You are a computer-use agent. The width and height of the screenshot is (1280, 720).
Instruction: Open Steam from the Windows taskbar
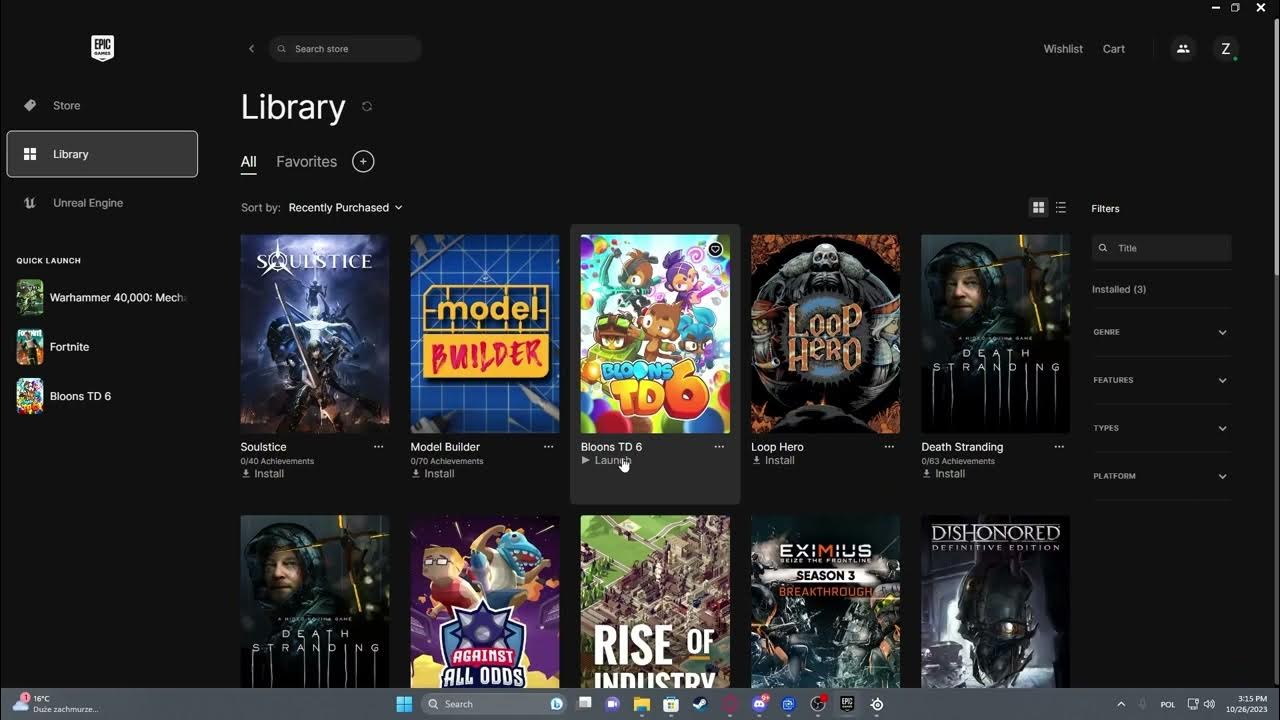[x=700, y=704]
